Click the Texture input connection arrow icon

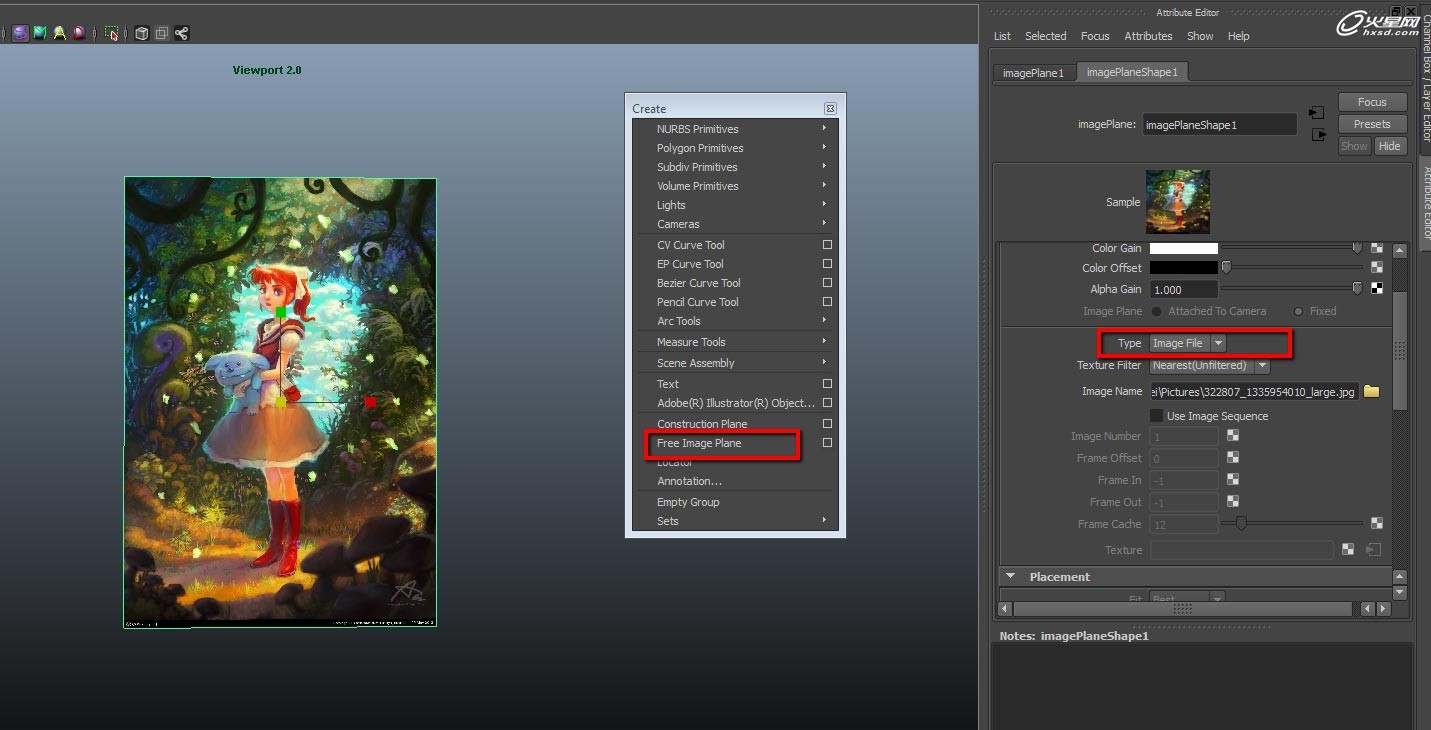[x=1373, y=549]
